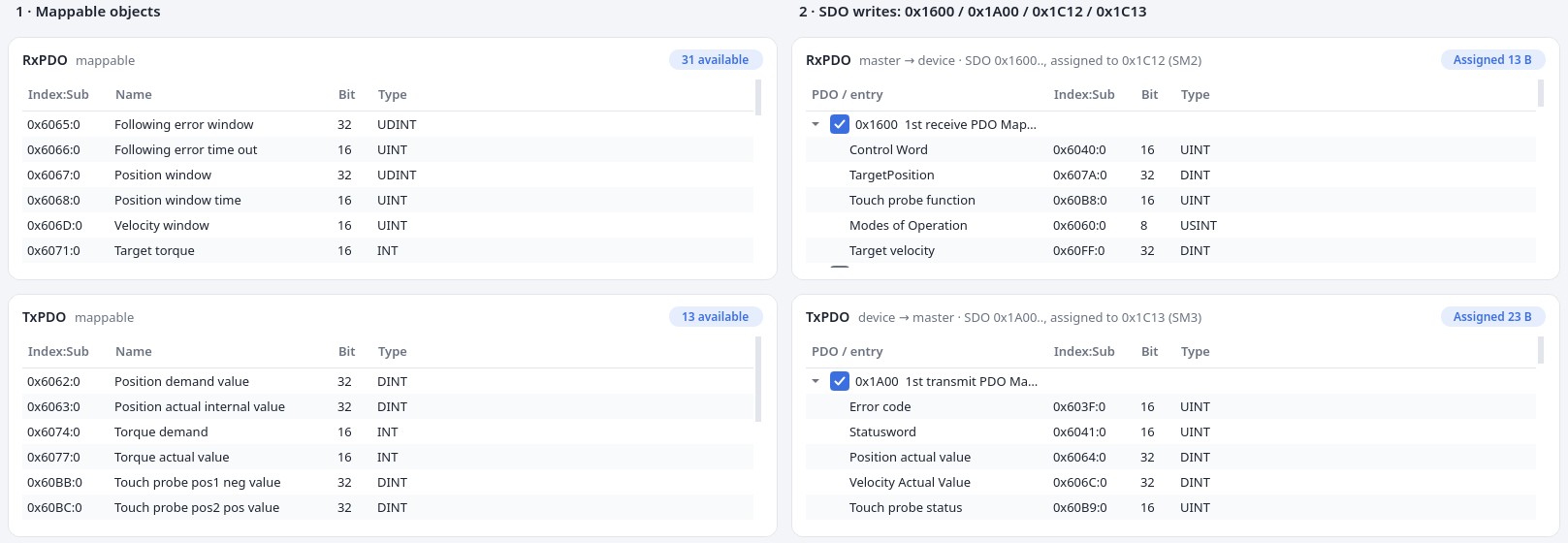Select the Touch probe function entry

(1170, 200)
